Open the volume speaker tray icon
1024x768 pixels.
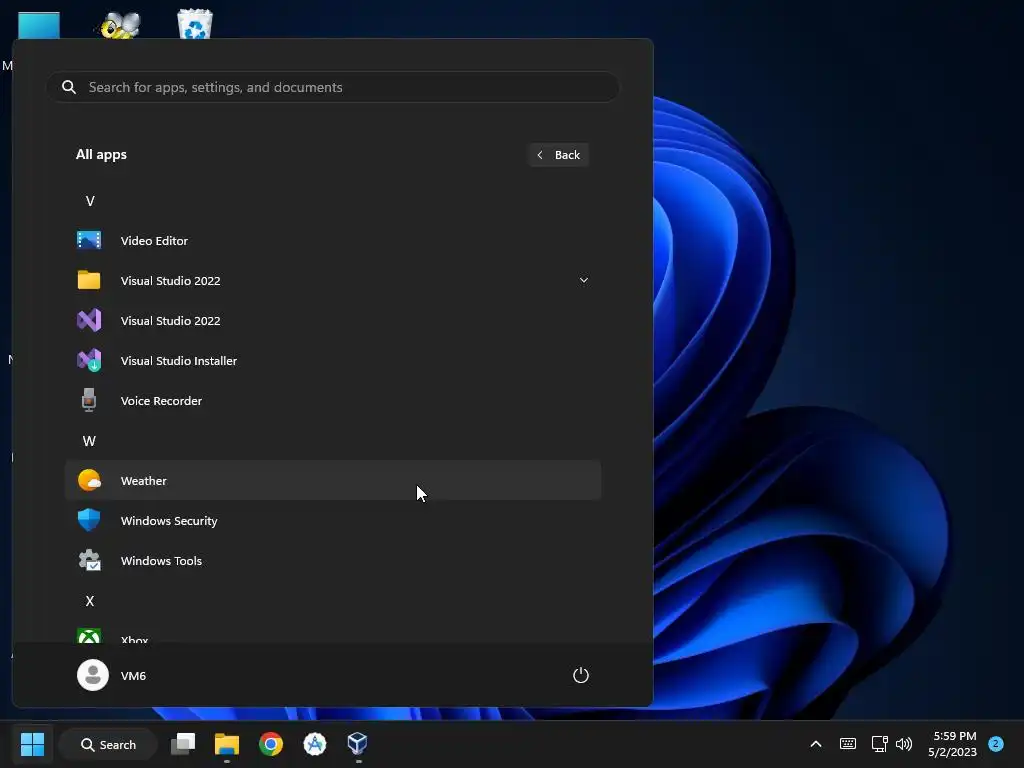[x=904, y=744]
